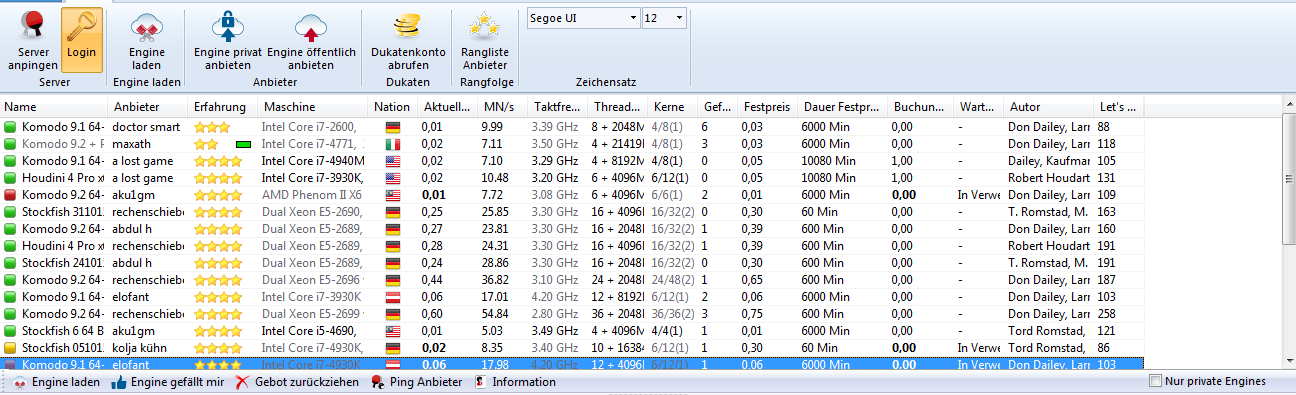
Task: Select the maxath provider row
Action: tap(572, 144)
